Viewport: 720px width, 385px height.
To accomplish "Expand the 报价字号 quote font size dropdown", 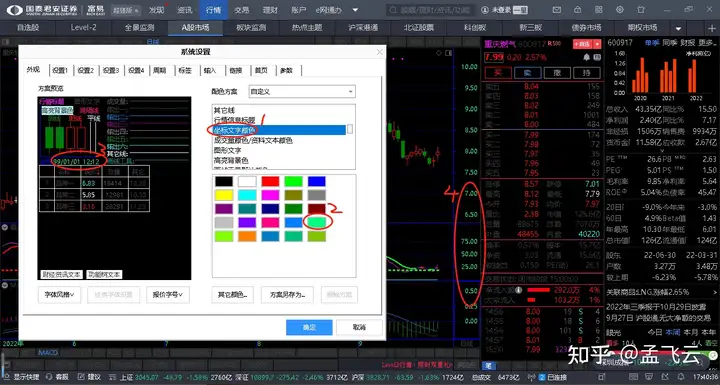I will coord(168,294).
